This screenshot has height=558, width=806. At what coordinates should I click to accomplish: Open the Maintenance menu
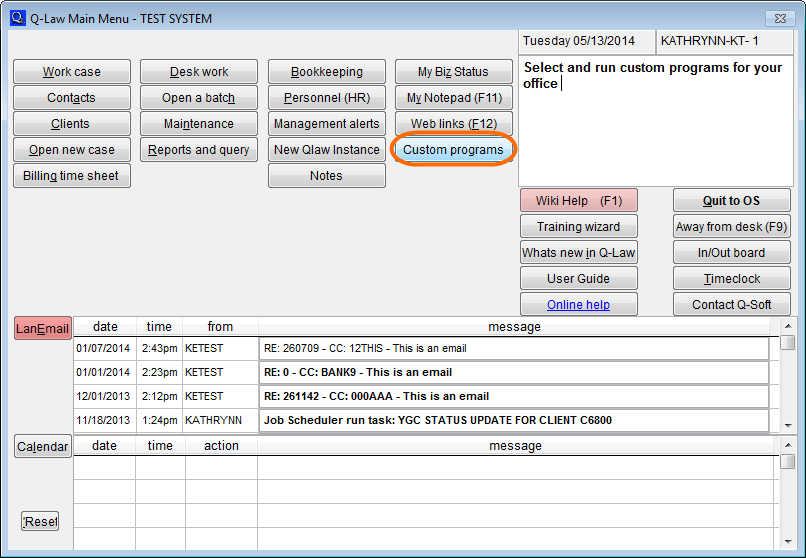pyautogui.click(x=199, y=124)
